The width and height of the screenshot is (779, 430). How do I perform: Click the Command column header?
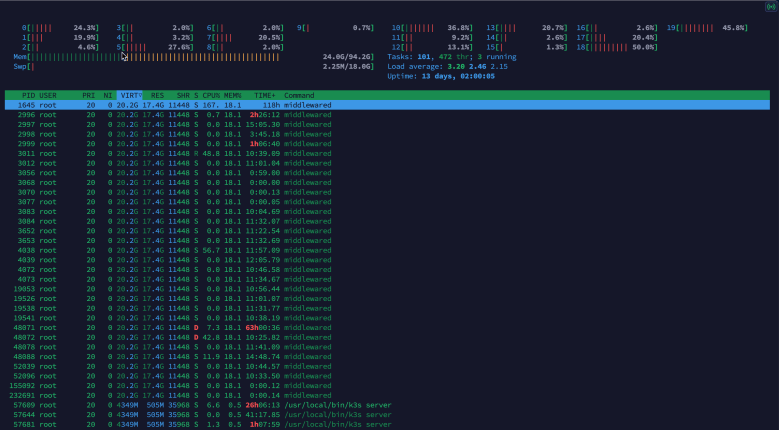[x=300, y=95]
